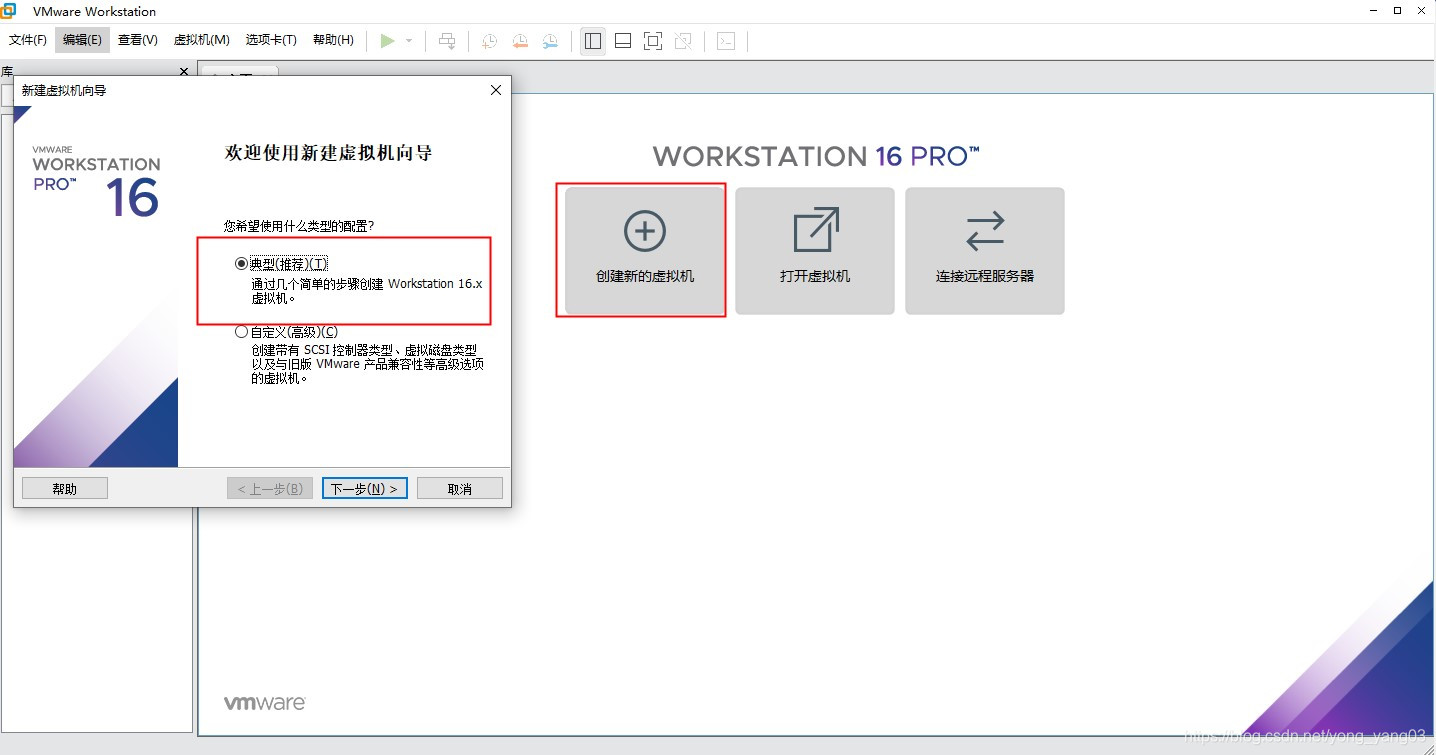Screen dimensions: 1436x755
Task: Click the 创建新的虚拟机 tile
Action: pos(645,251)
